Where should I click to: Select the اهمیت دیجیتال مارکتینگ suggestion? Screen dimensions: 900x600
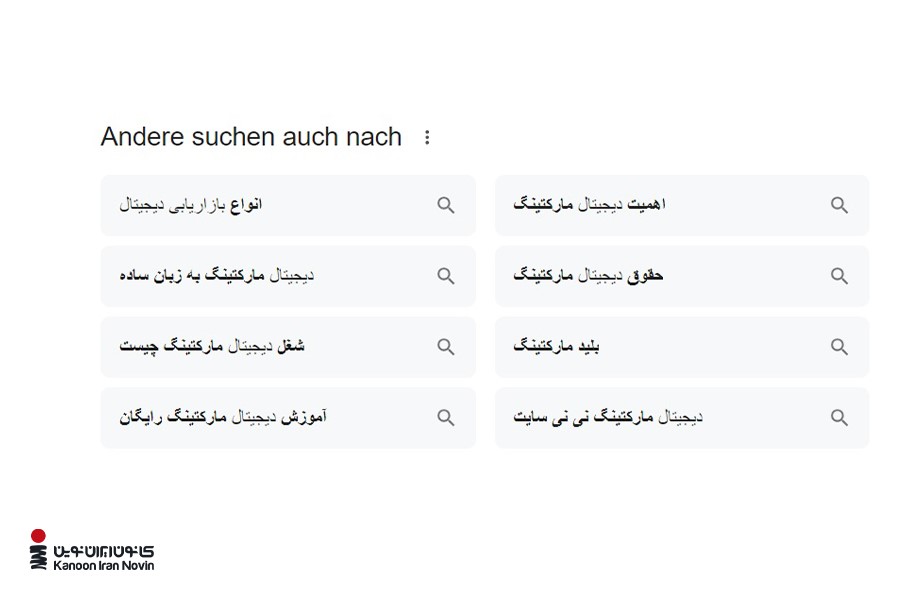click(590, 205)
